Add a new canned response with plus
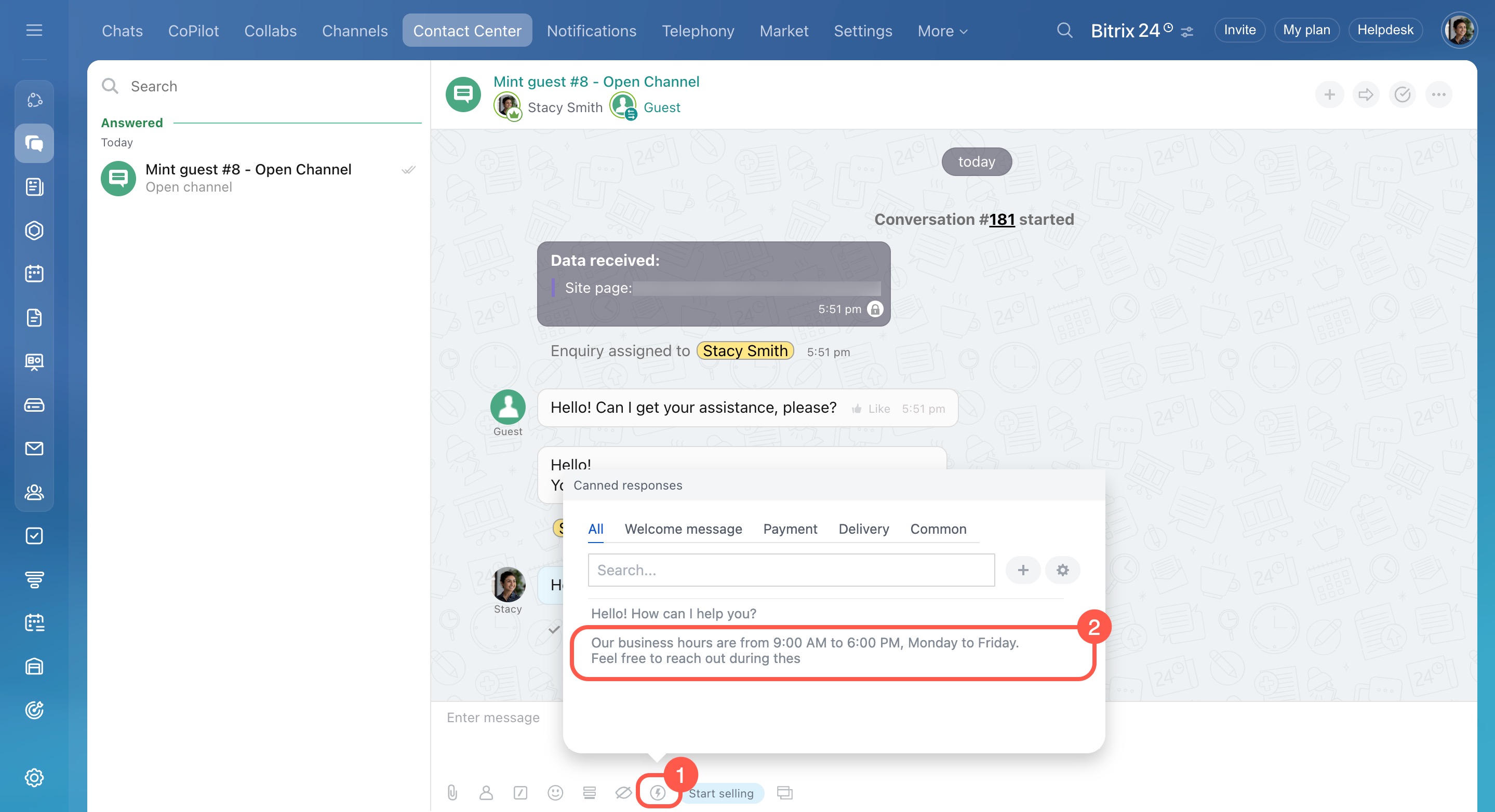 1023,570
